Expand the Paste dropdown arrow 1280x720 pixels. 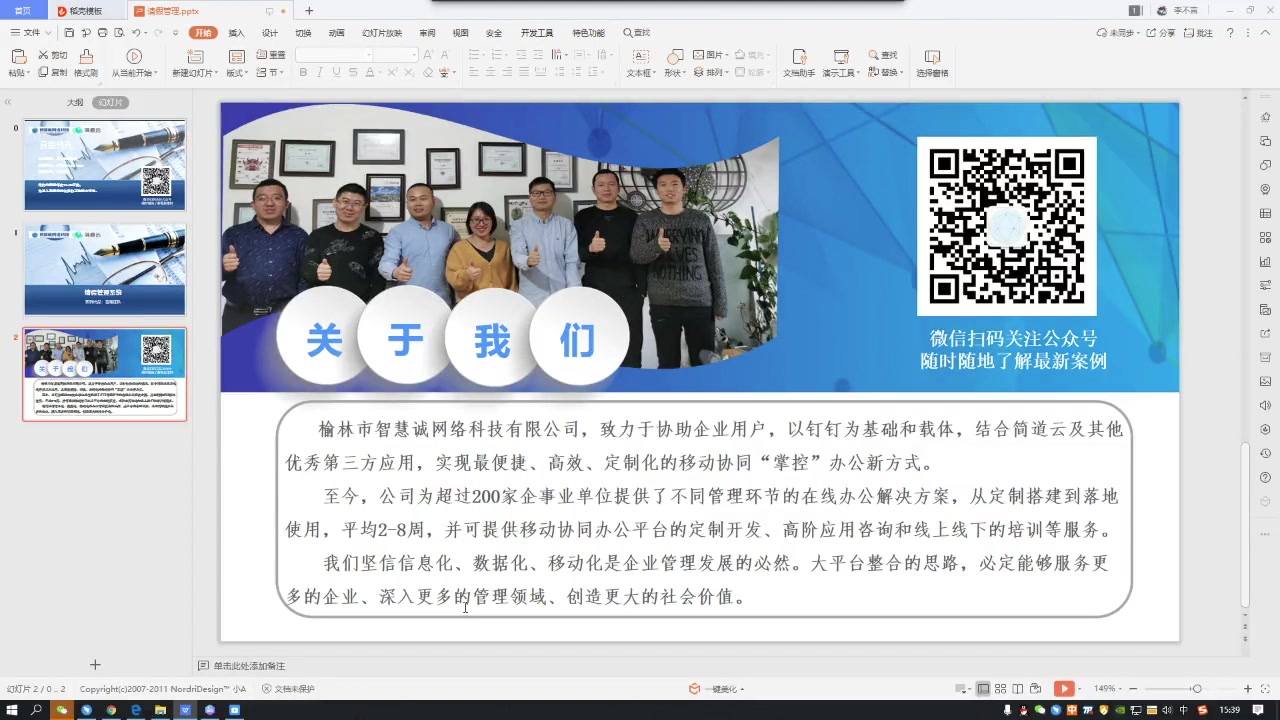tap(29, 72)
